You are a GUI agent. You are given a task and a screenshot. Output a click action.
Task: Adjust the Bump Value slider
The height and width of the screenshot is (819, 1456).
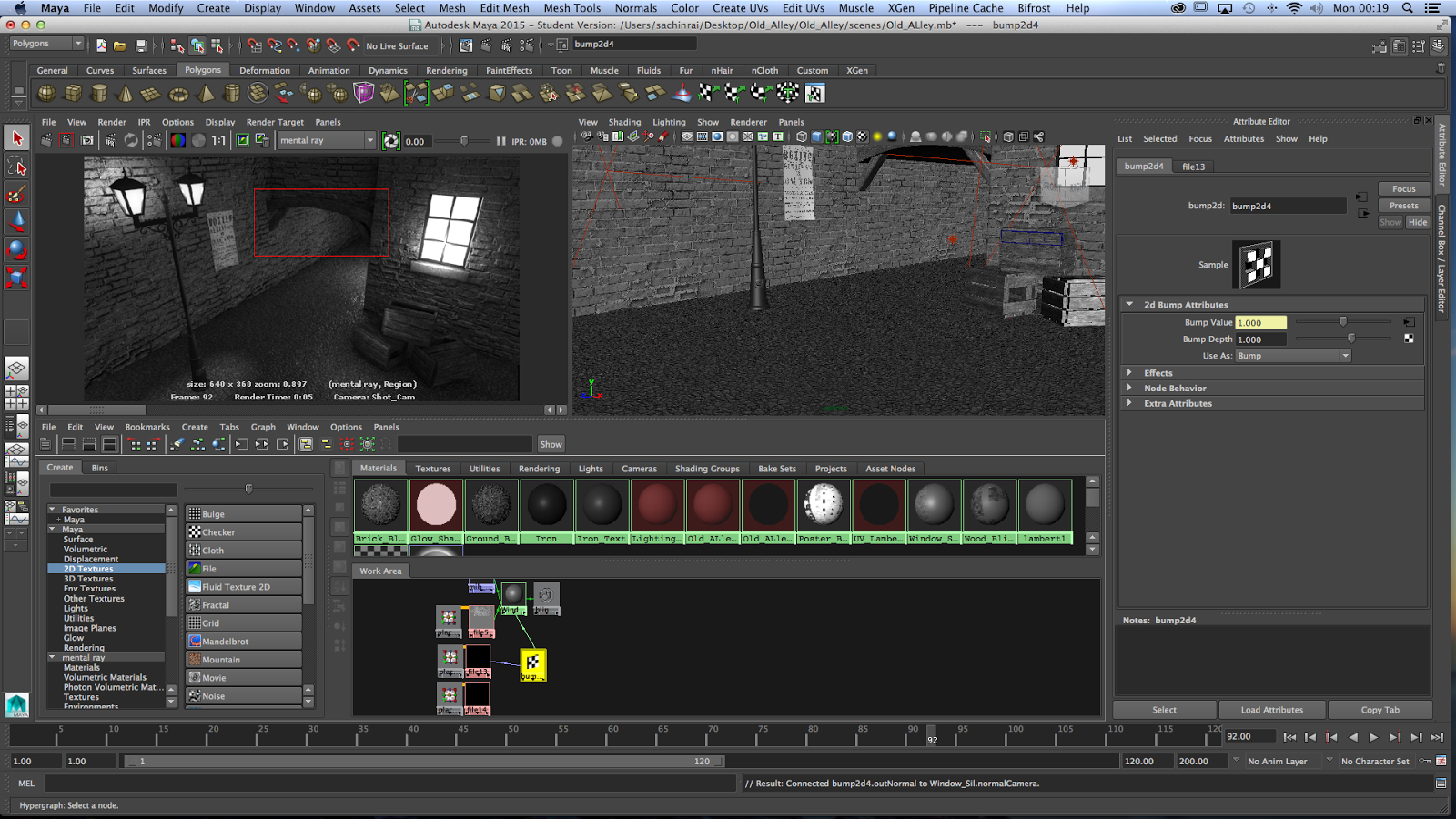click(1343, 322)
